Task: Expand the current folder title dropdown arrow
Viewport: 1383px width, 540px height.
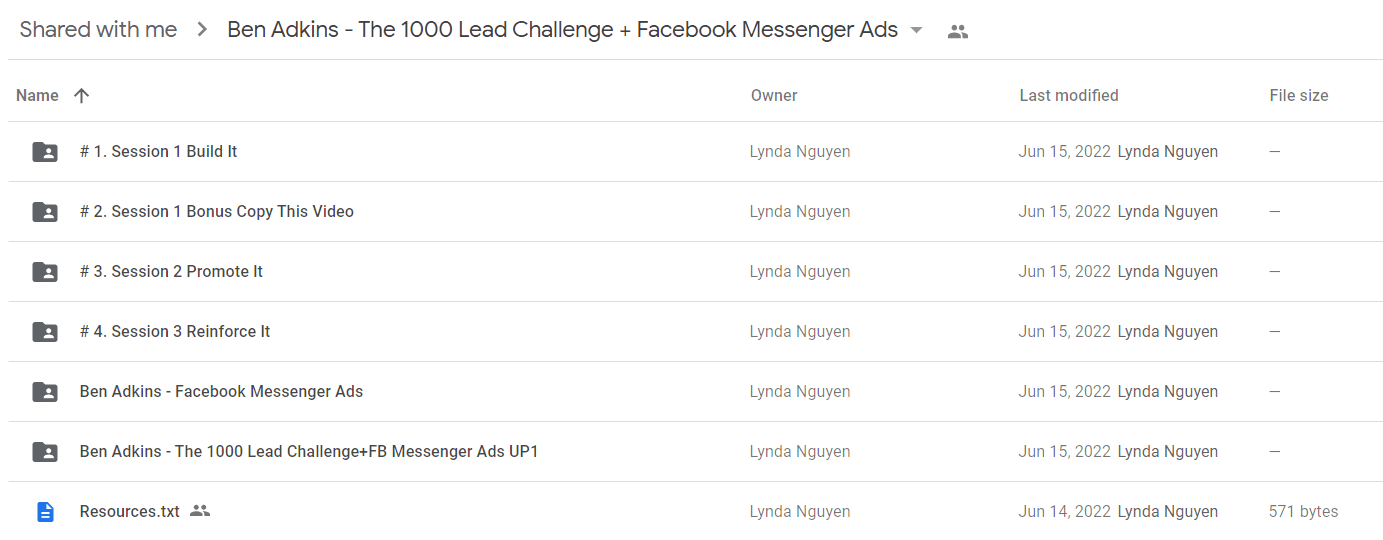Action: (x=917, y=30)
